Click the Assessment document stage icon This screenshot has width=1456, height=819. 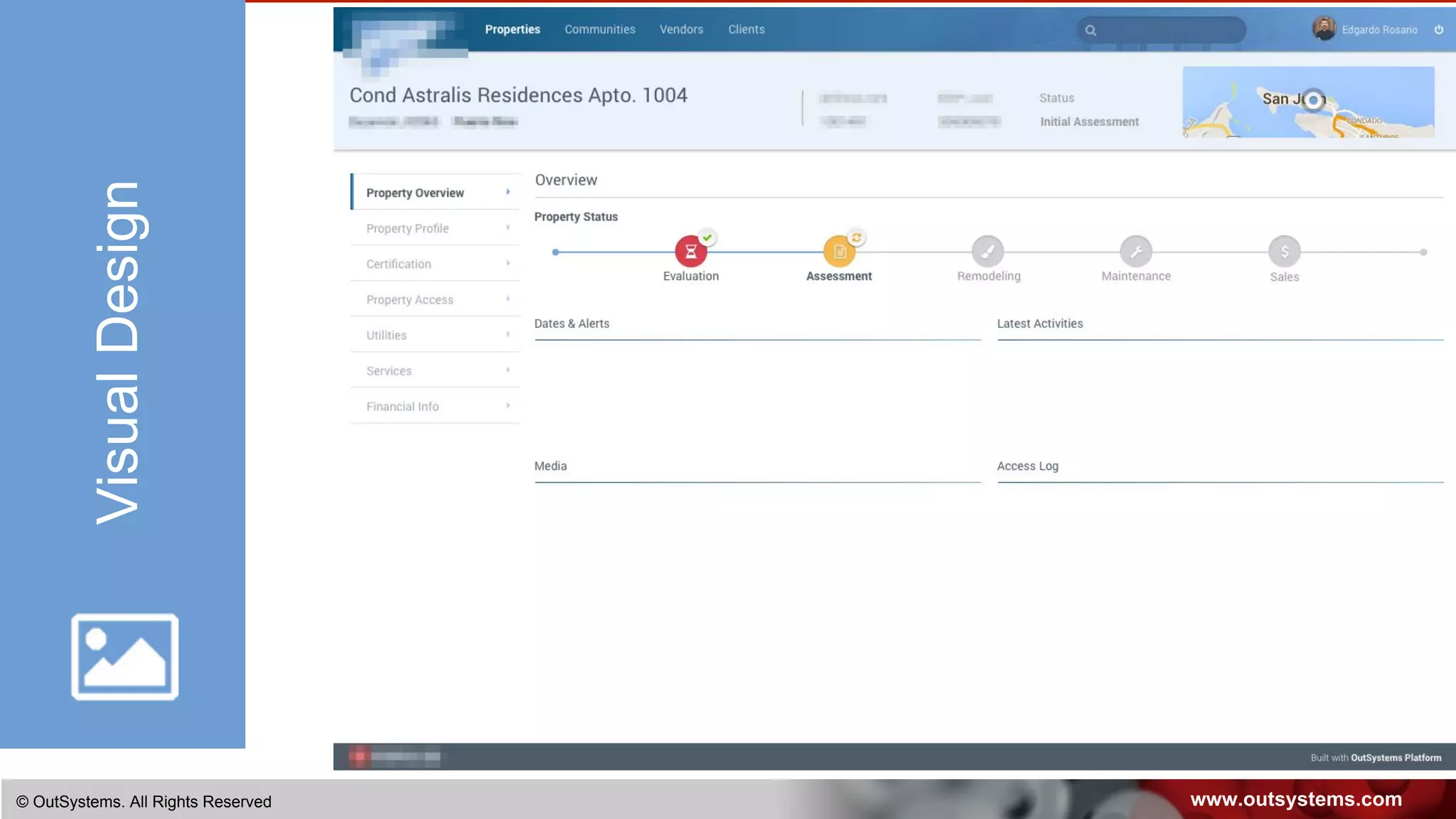[839, 251]
